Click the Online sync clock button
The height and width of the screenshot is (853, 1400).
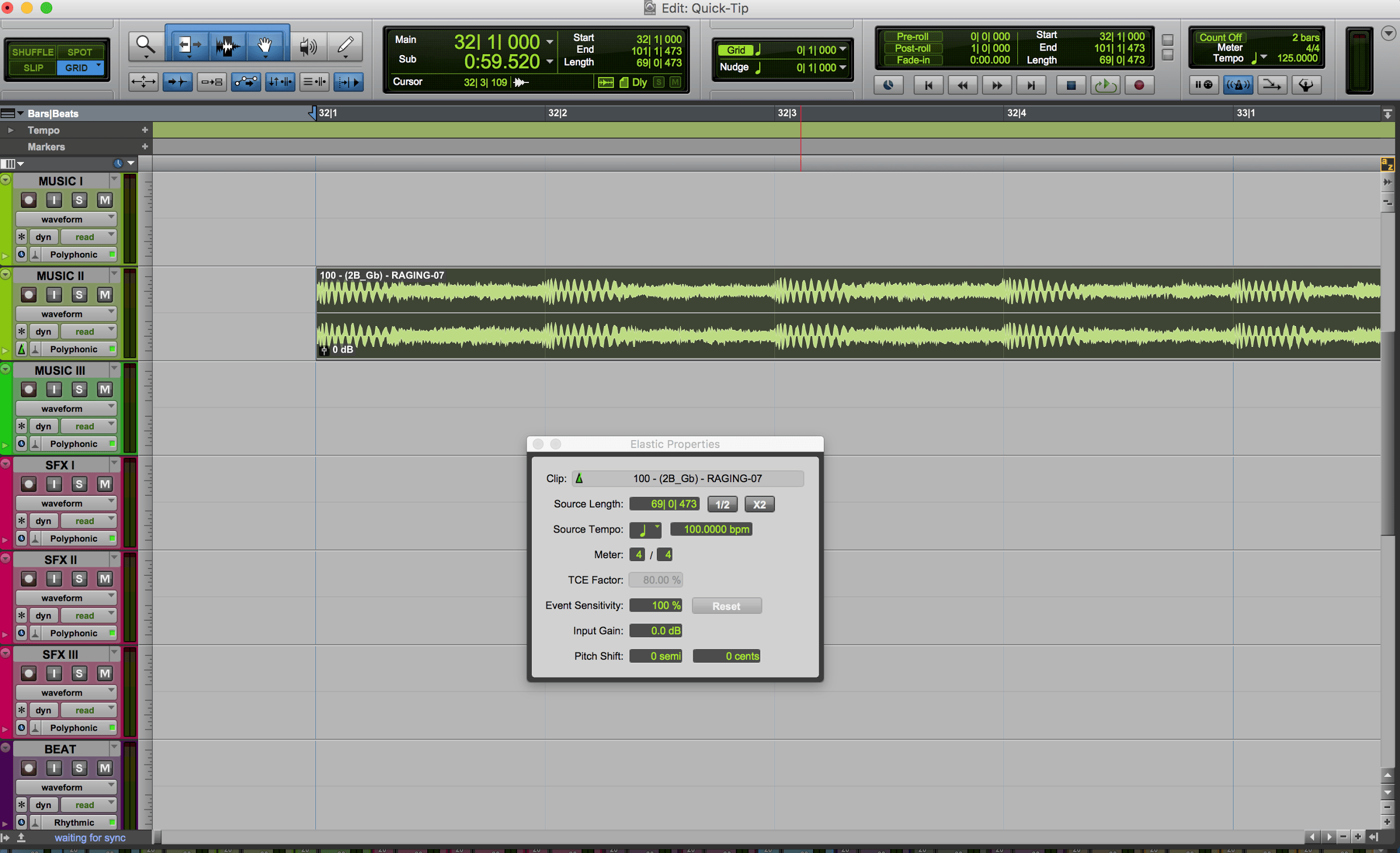(888, 85)
